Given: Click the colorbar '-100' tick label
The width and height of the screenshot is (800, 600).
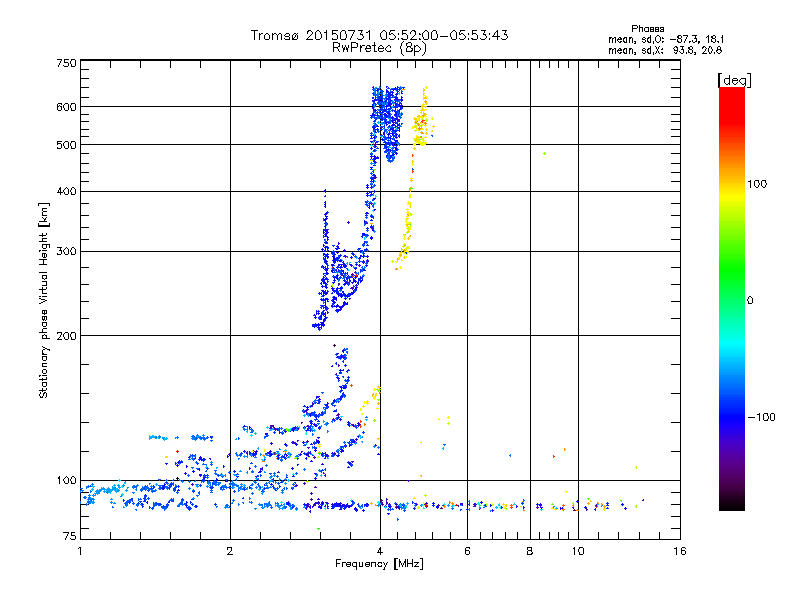Looking at the screenshot, I should point(761,417).
